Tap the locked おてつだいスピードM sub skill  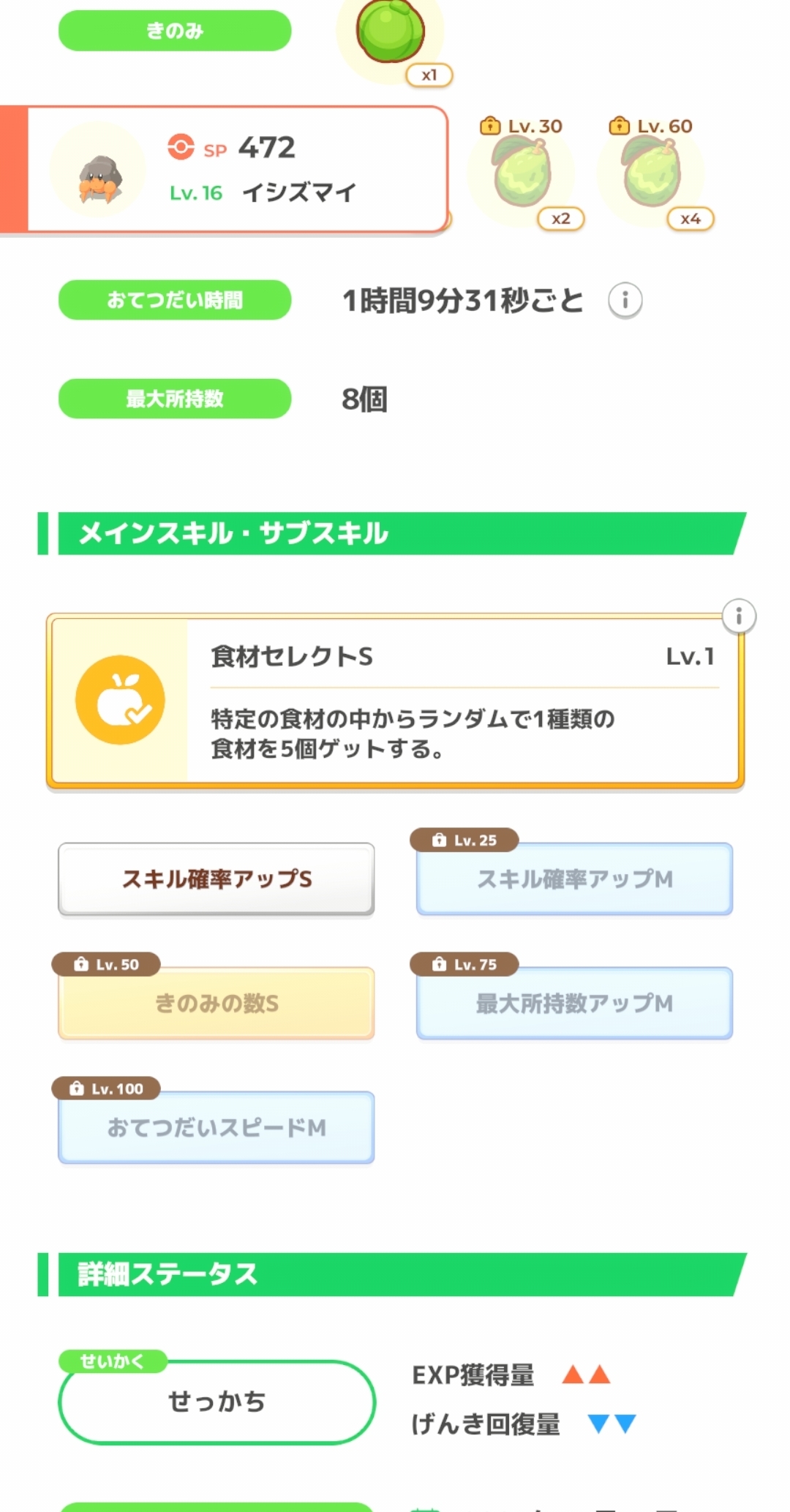point(217,1127)
